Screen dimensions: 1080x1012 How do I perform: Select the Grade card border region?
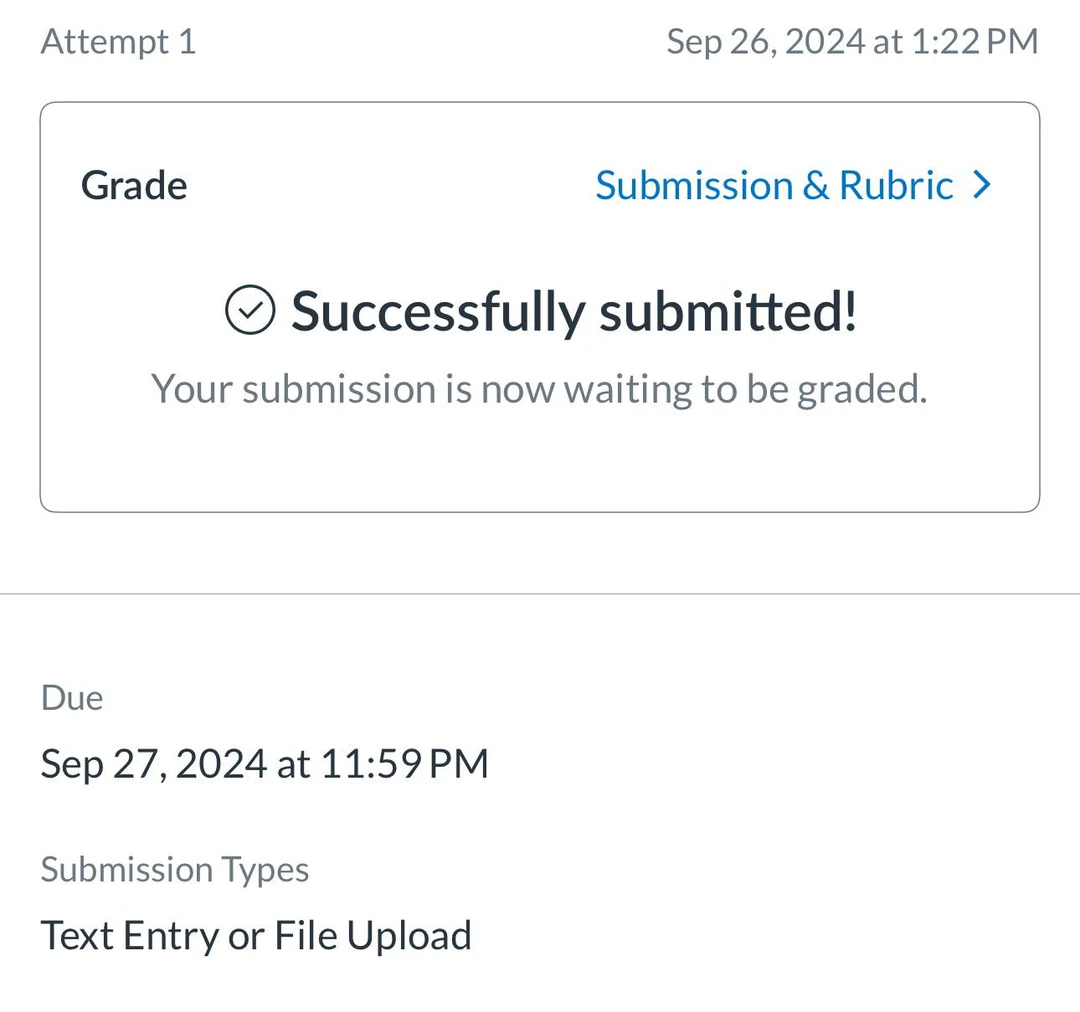(540, 100)
